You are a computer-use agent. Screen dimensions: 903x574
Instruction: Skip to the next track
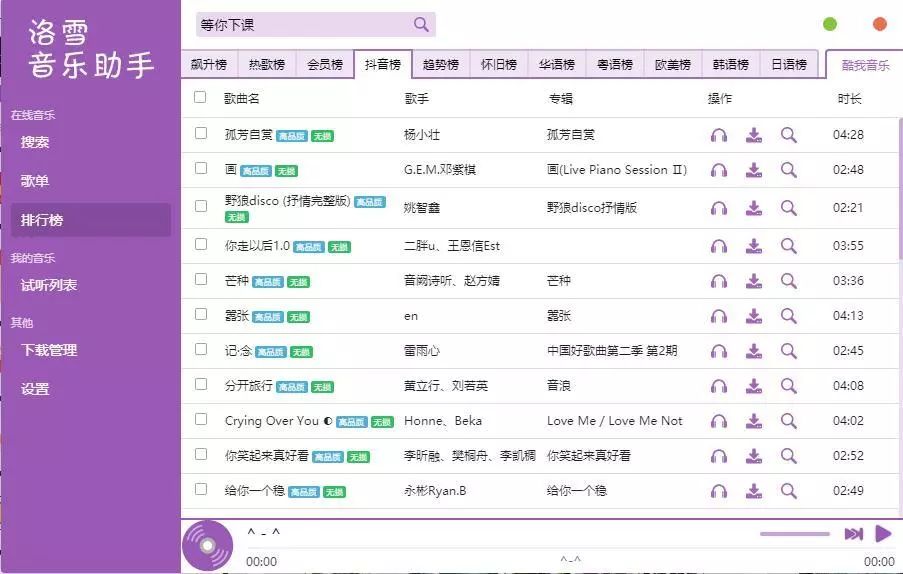[x=853, y=534]
